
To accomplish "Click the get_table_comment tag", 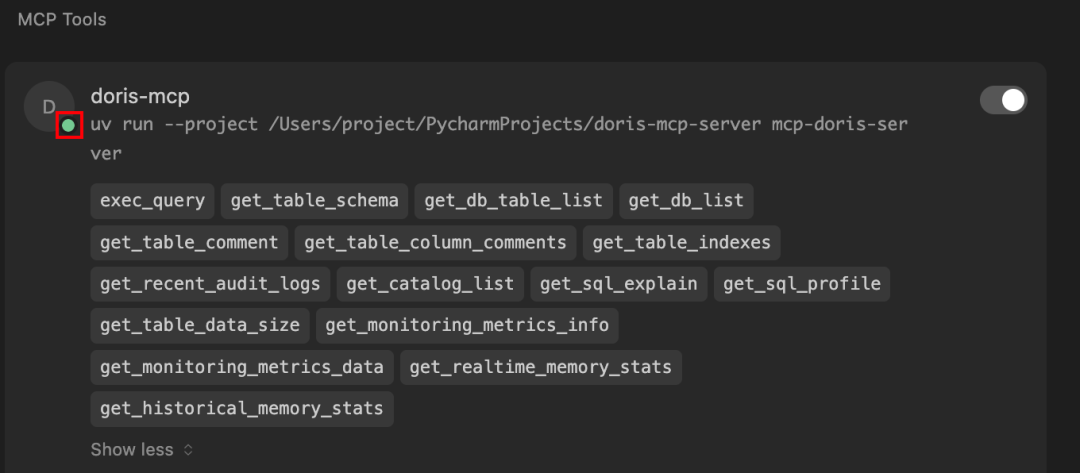I will (x=189, y=242).
